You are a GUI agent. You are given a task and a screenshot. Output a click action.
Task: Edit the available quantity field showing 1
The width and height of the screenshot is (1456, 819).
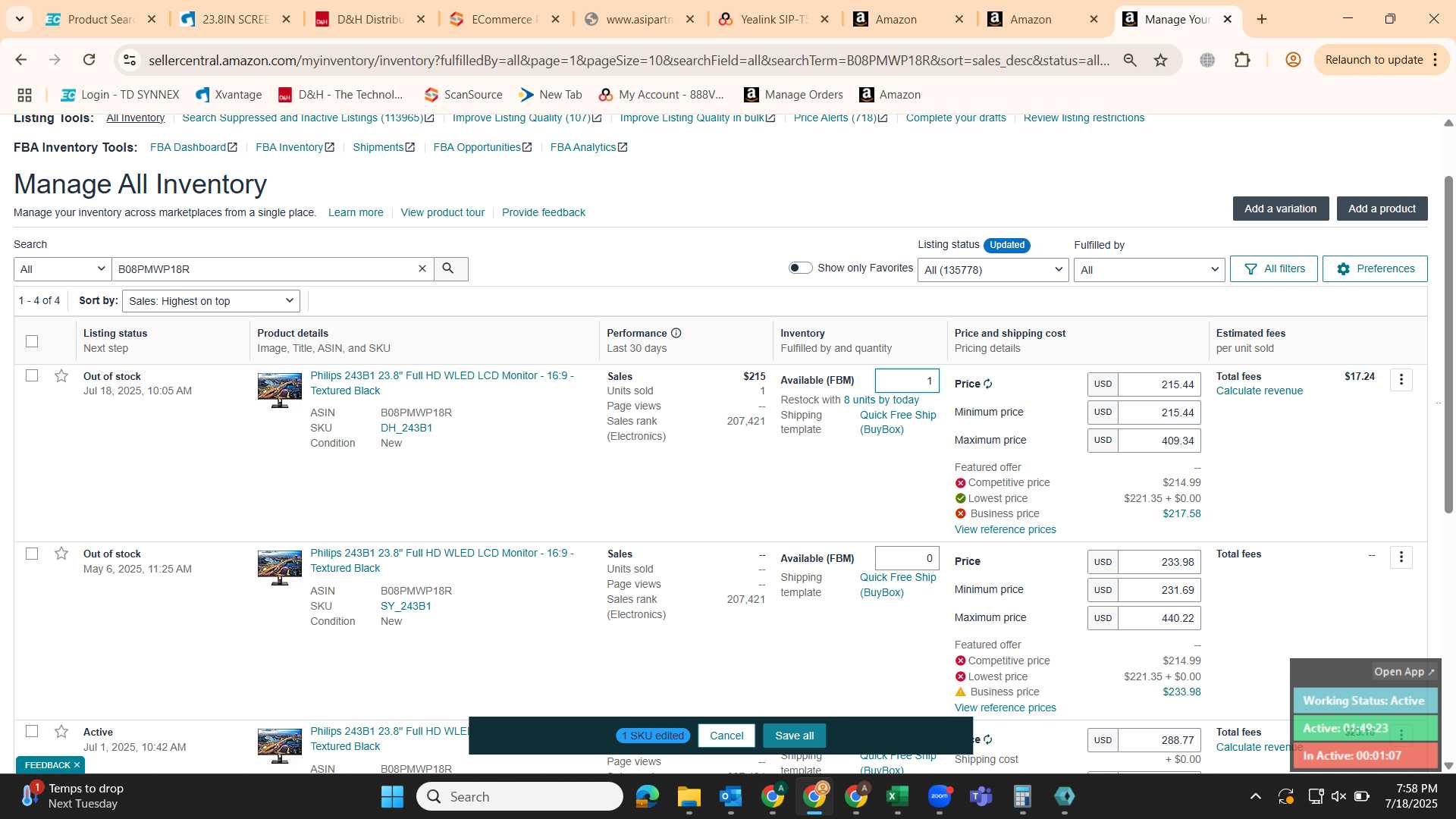(x=907, y=381)
